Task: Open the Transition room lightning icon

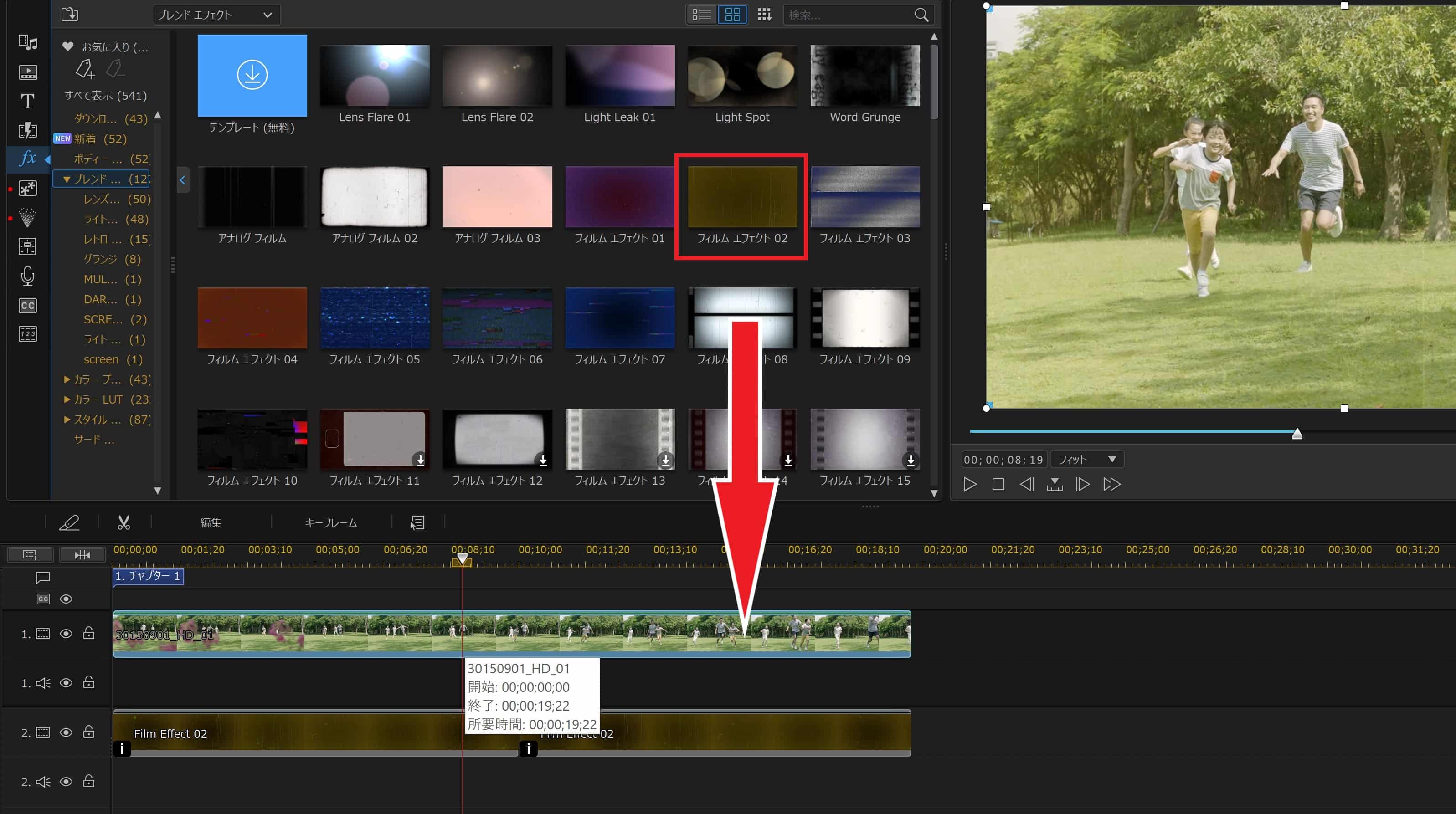Action: pyautogui.click(x=27, y=130)
